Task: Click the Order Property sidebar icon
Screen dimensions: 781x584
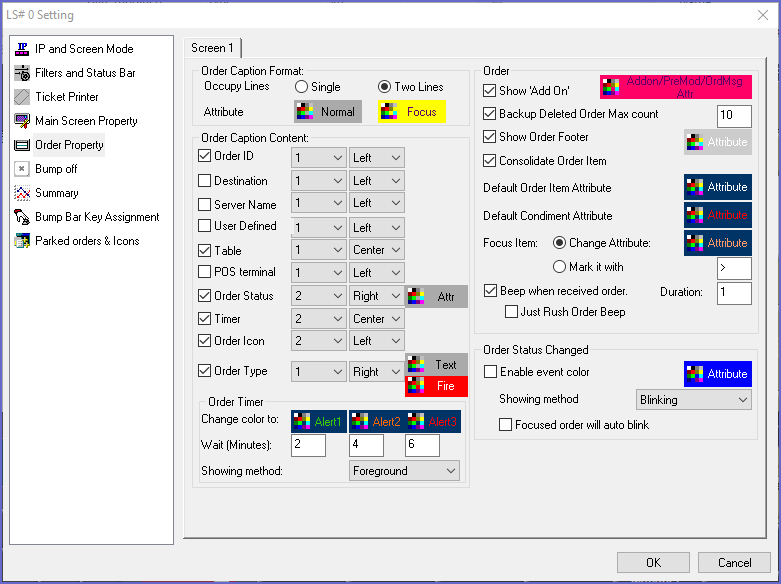Action: pos(22,145)
